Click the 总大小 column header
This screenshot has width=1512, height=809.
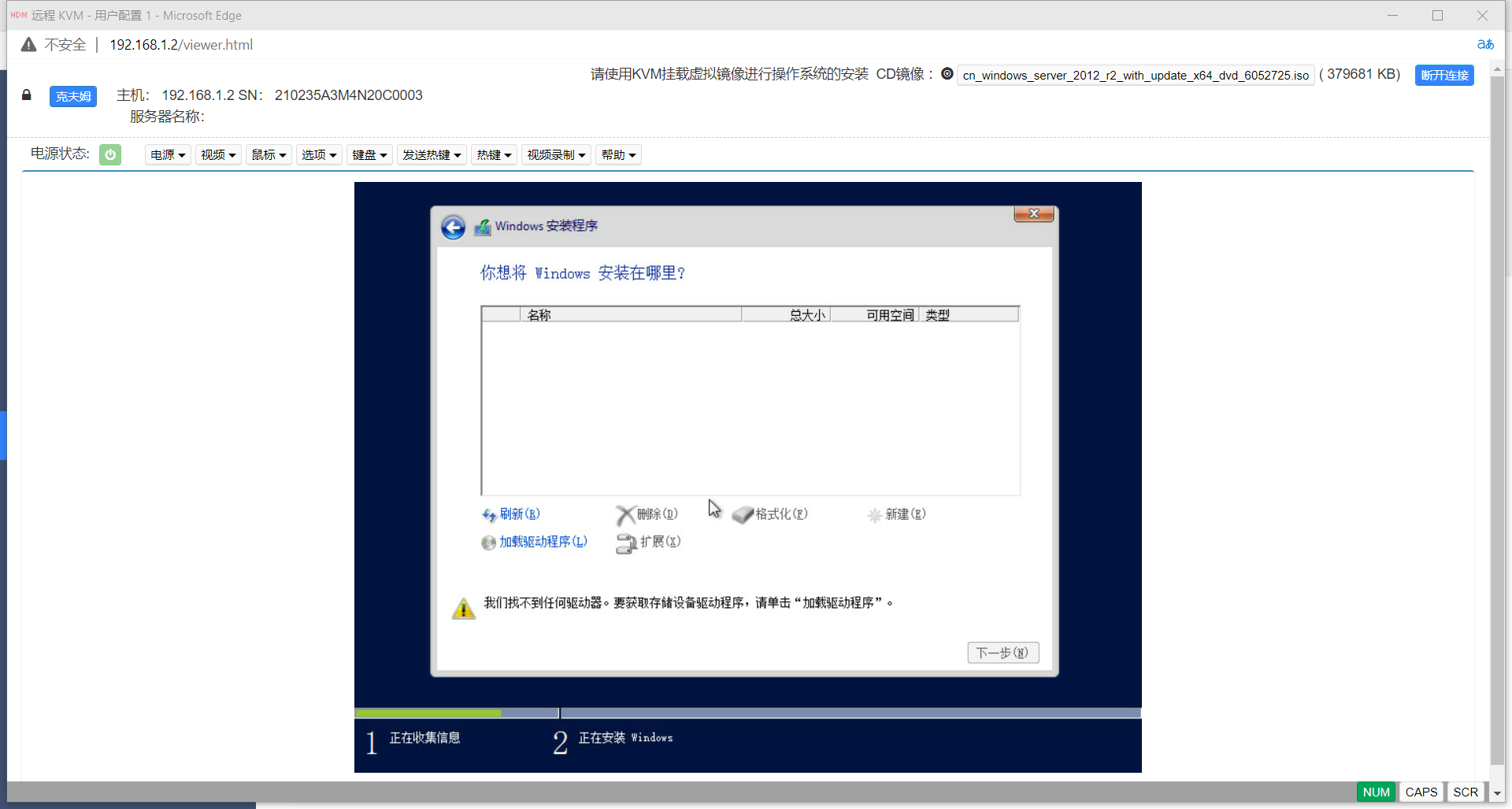click(x=786, y=315)
